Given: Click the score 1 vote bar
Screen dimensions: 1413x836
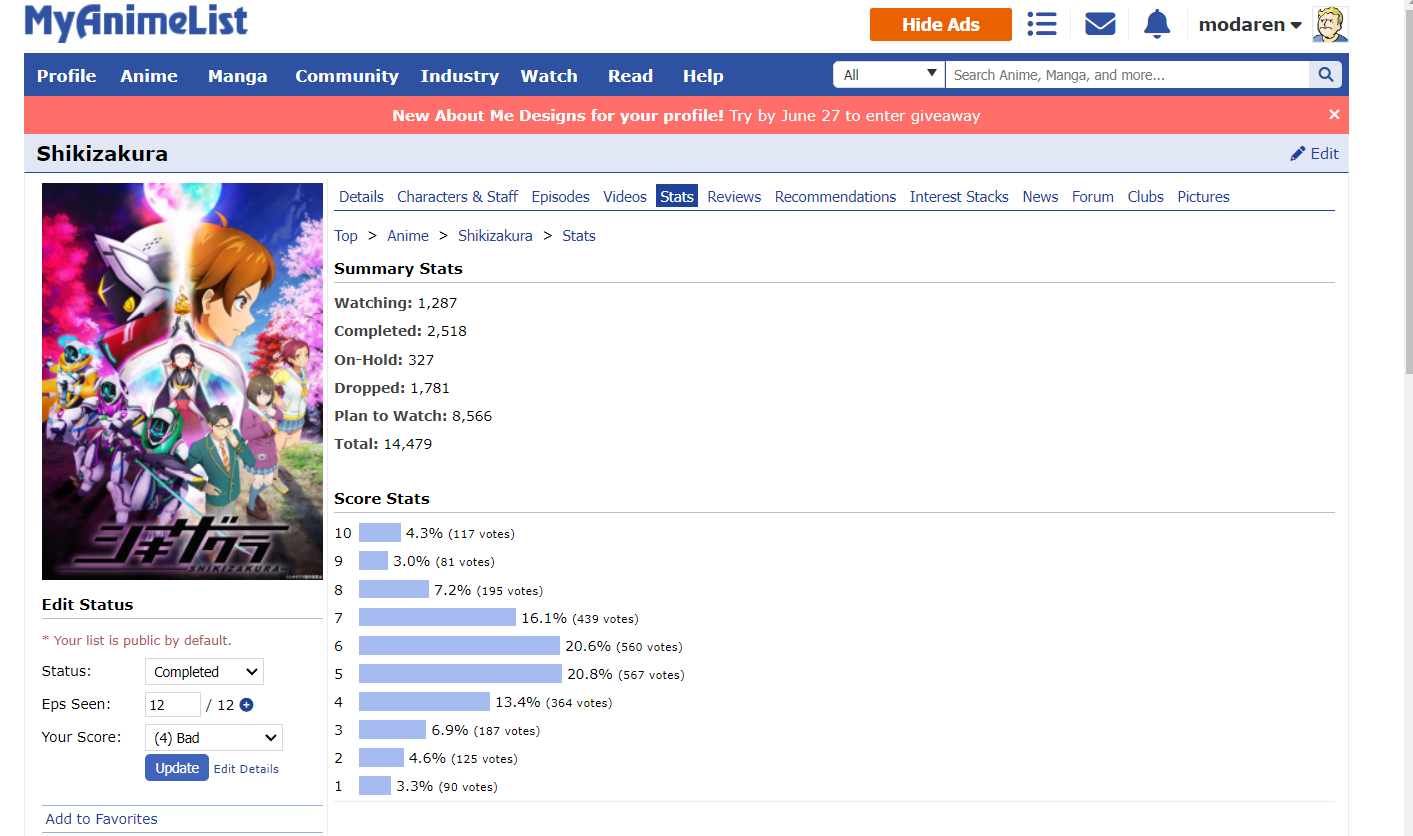Looking at the screenshot, I should point(375,786).
